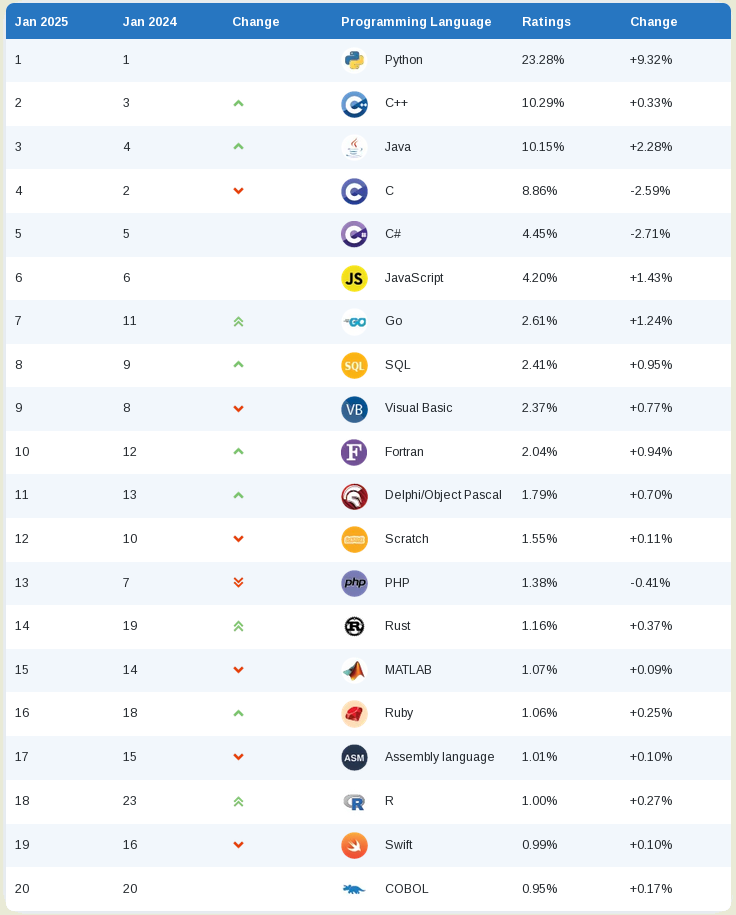Click the C++ language logo
The image size is (736, 915).
point(354,104)
